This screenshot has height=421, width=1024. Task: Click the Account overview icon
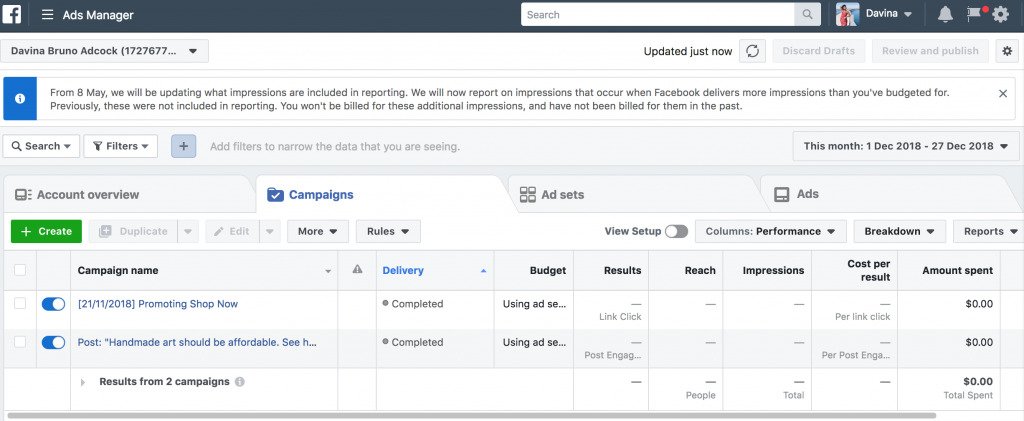click(x=24, y=195)
